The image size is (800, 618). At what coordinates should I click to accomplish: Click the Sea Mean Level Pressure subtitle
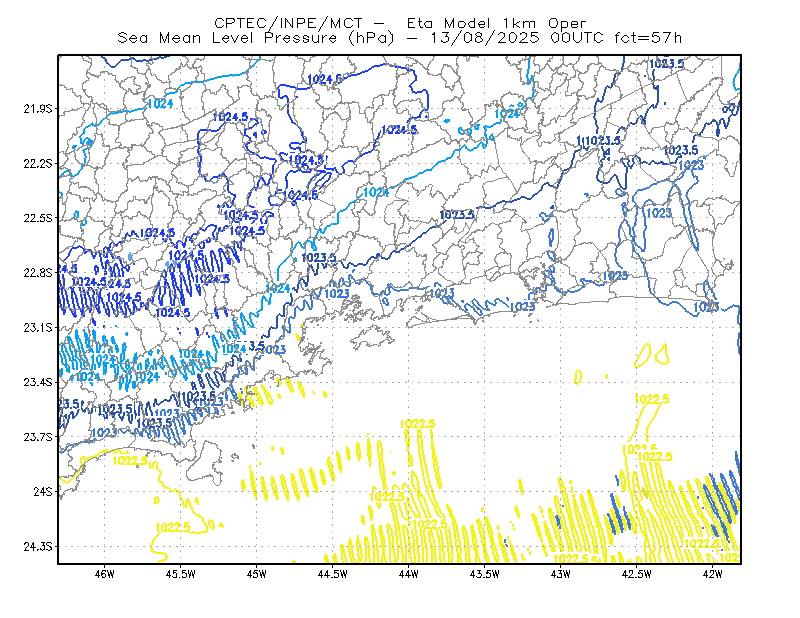pos(400,38)
